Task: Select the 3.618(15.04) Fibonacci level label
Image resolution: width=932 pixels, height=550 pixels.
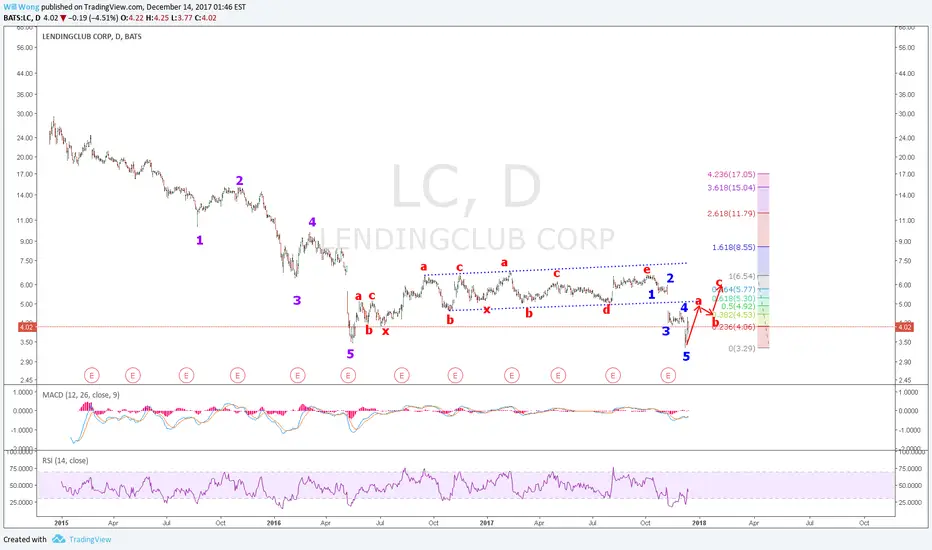Action: click(x=731, y=187)
